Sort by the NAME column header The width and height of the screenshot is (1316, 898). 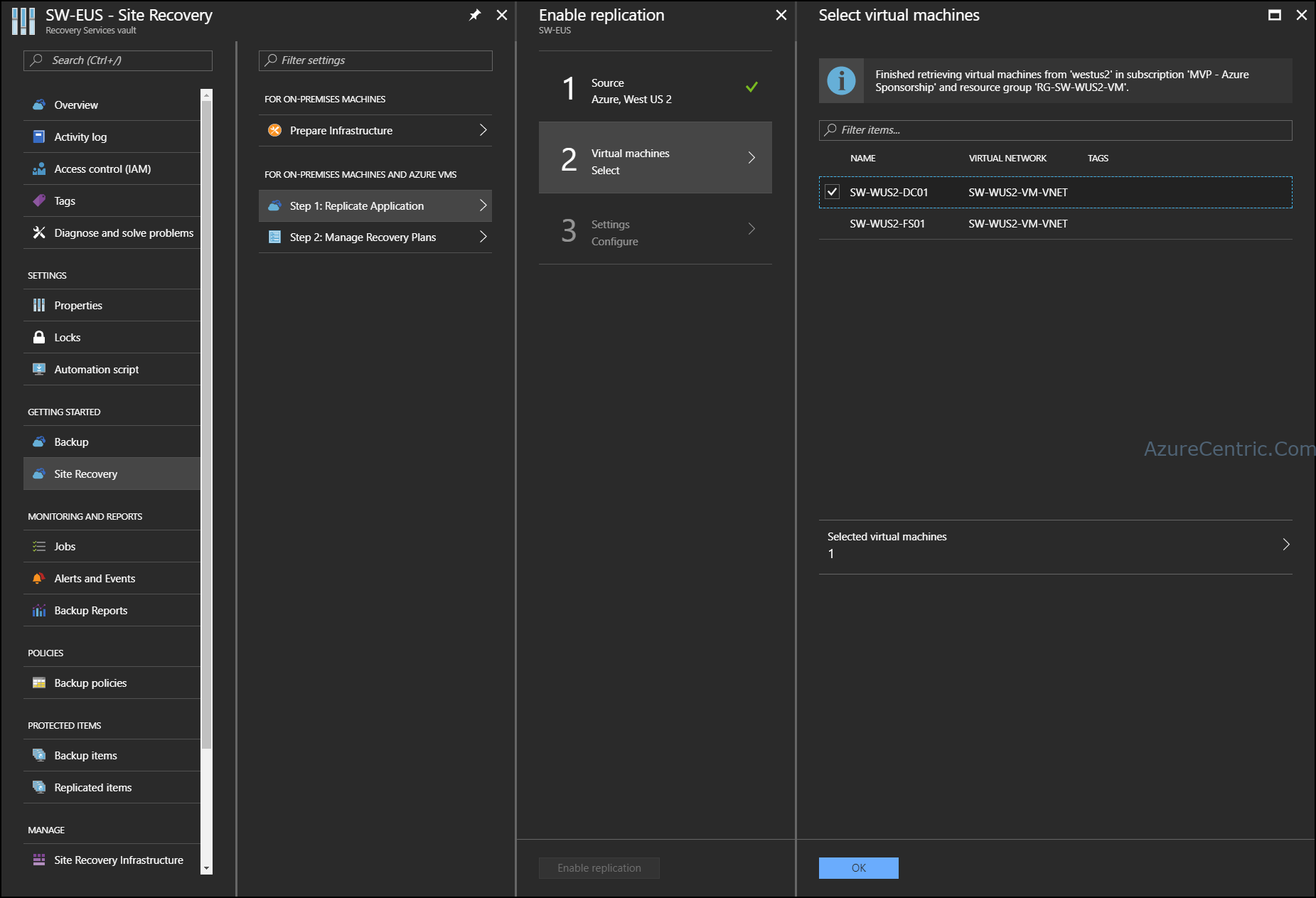coord(862,158)
